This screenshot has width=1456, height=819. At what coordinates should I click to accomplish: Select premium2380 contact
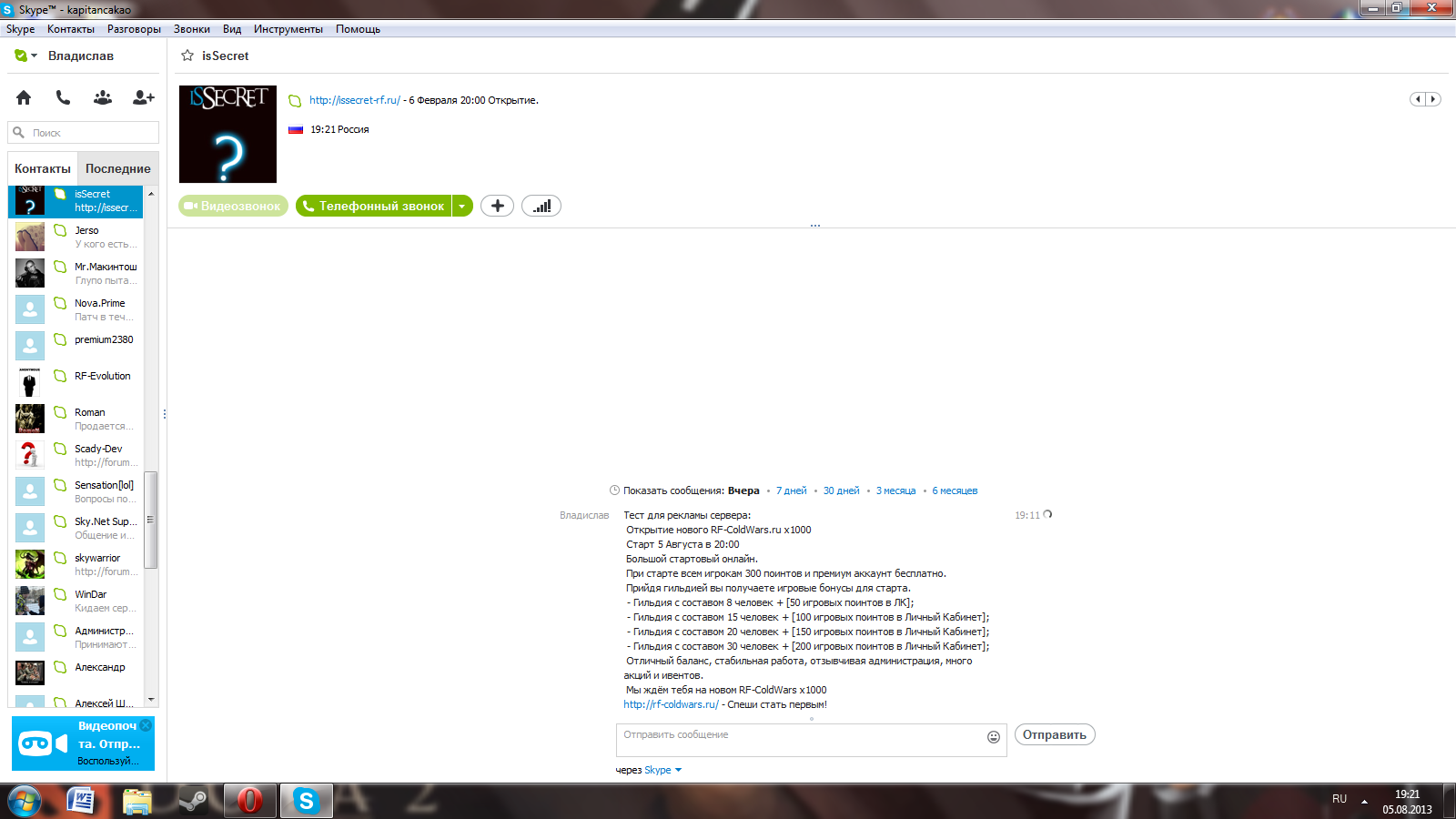click(76, 346)
